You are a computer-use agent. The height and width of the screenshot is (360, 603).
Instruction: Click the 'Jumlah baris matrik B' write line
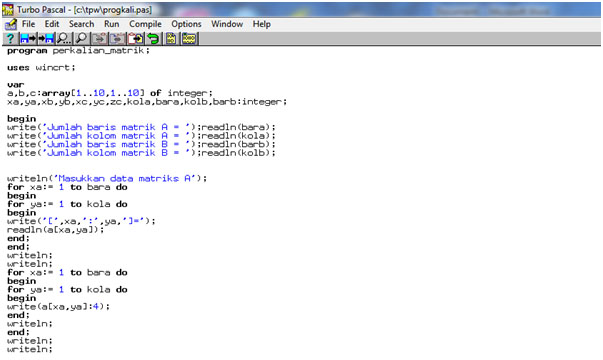(141, 144)
